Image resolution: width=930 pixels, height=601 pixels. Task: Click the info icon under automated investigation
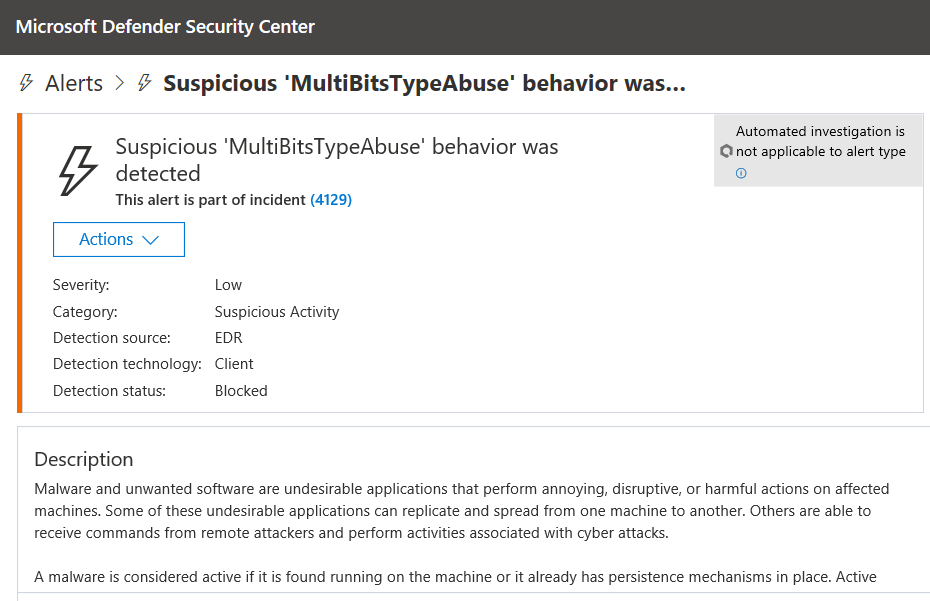741,173
